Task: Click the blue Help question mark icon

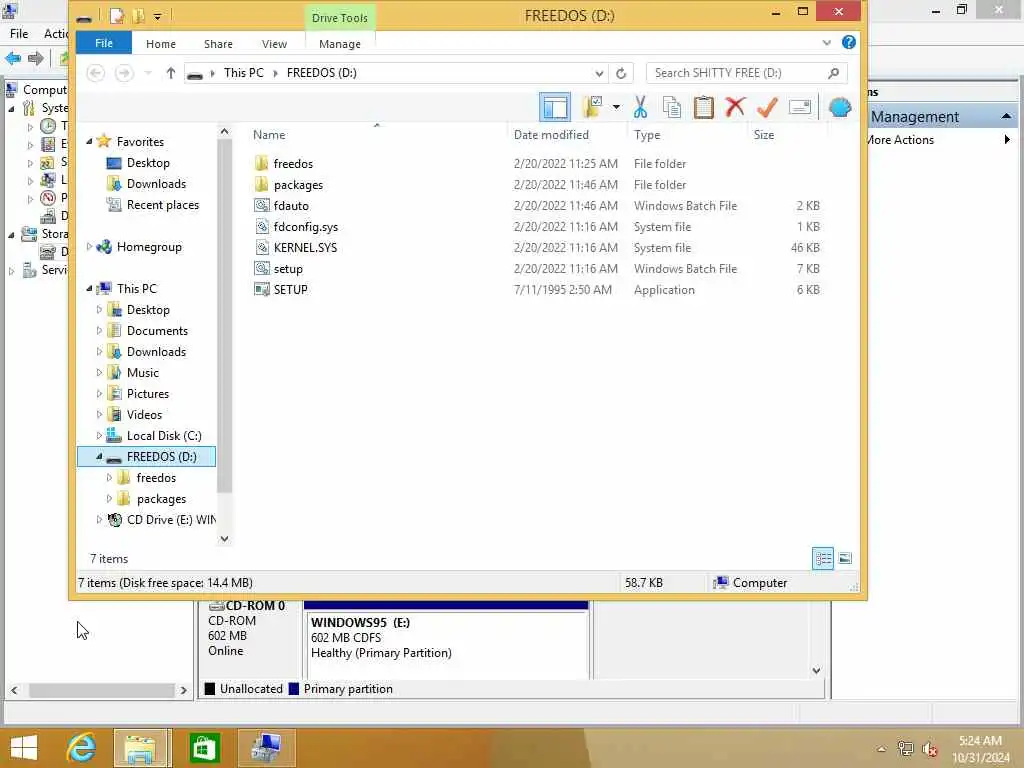Action: (848, 42)
